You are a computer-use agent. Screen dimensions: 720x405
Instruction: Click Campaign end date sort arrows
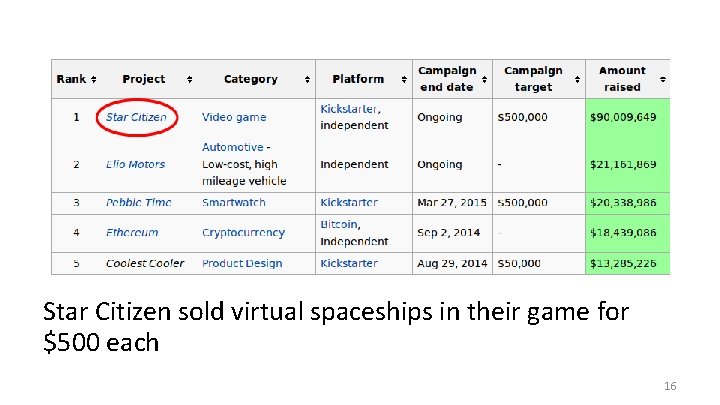coord(485,79)
